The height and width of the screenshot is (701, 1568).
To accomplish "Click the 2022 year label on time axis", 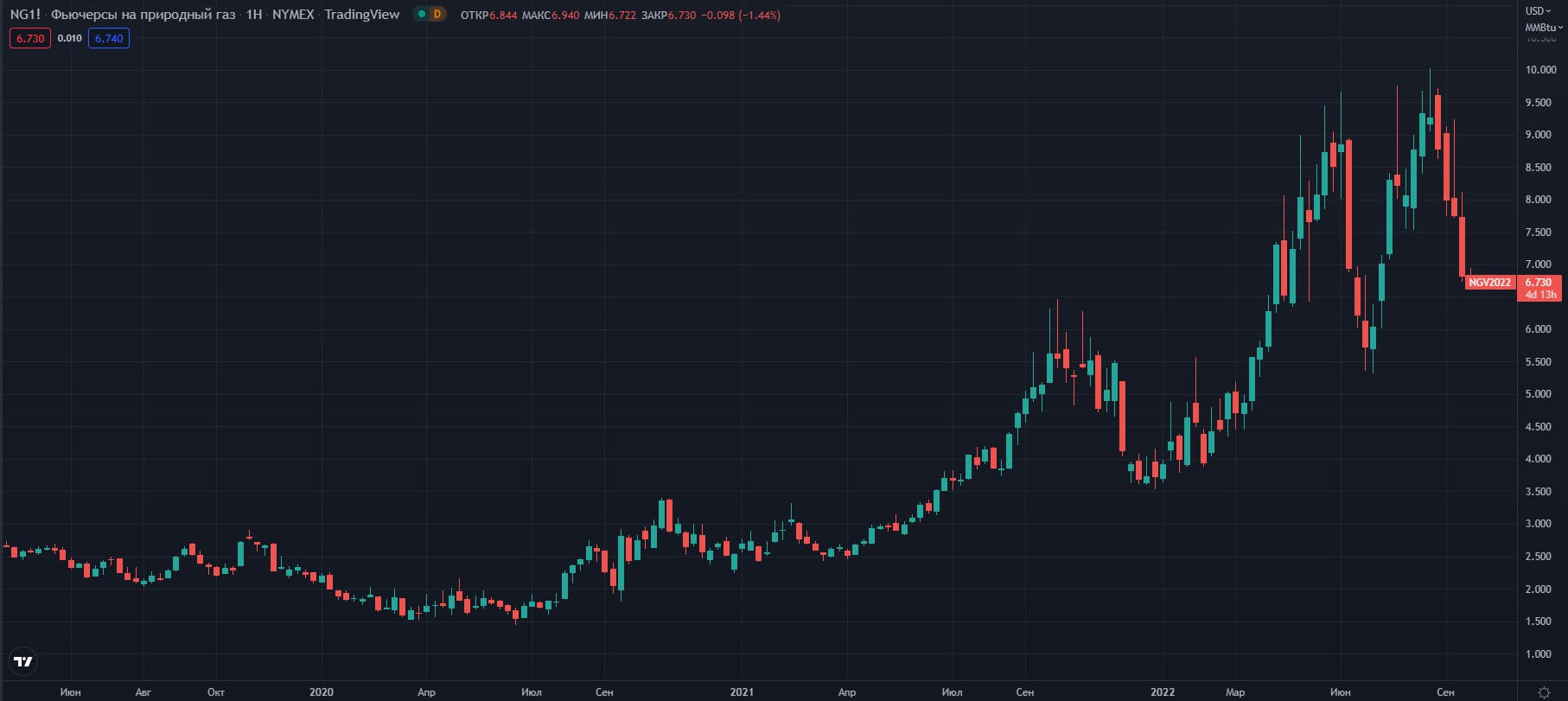I will [x=1163, y=692].
